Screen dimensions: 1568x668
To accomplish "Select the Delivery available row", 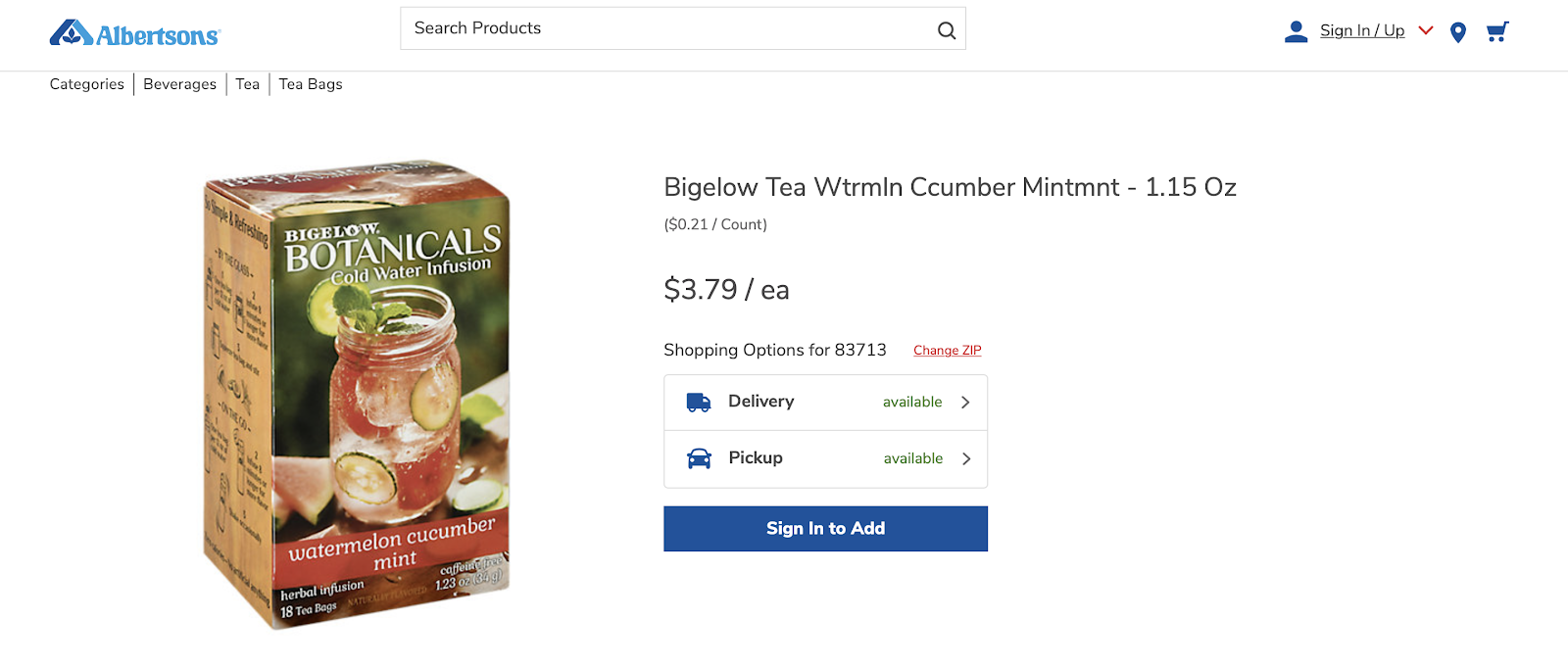I will pyautogui.click(x=825, y=403).
